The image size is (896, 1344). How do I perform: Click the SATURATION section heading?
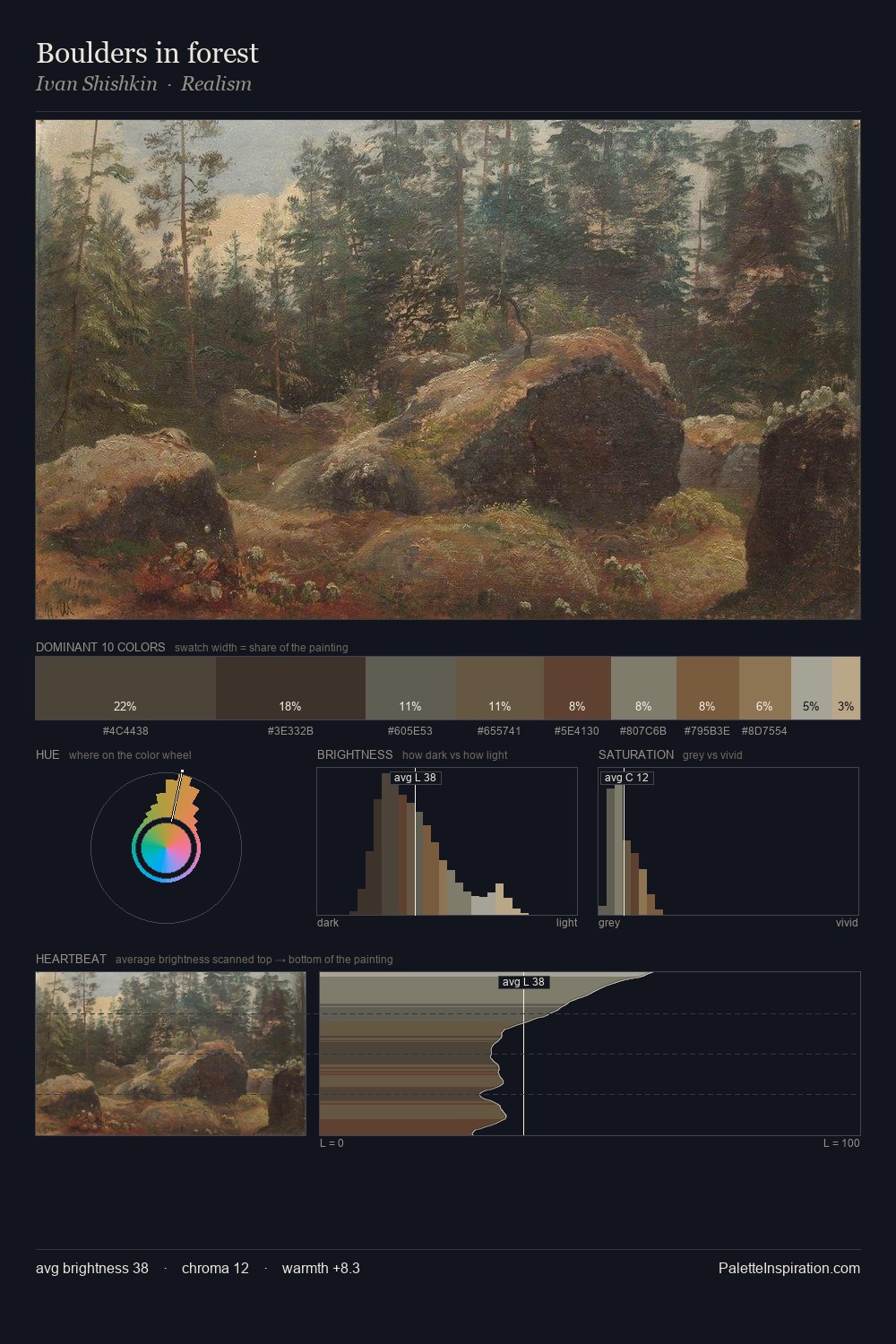tap(636, 754)
